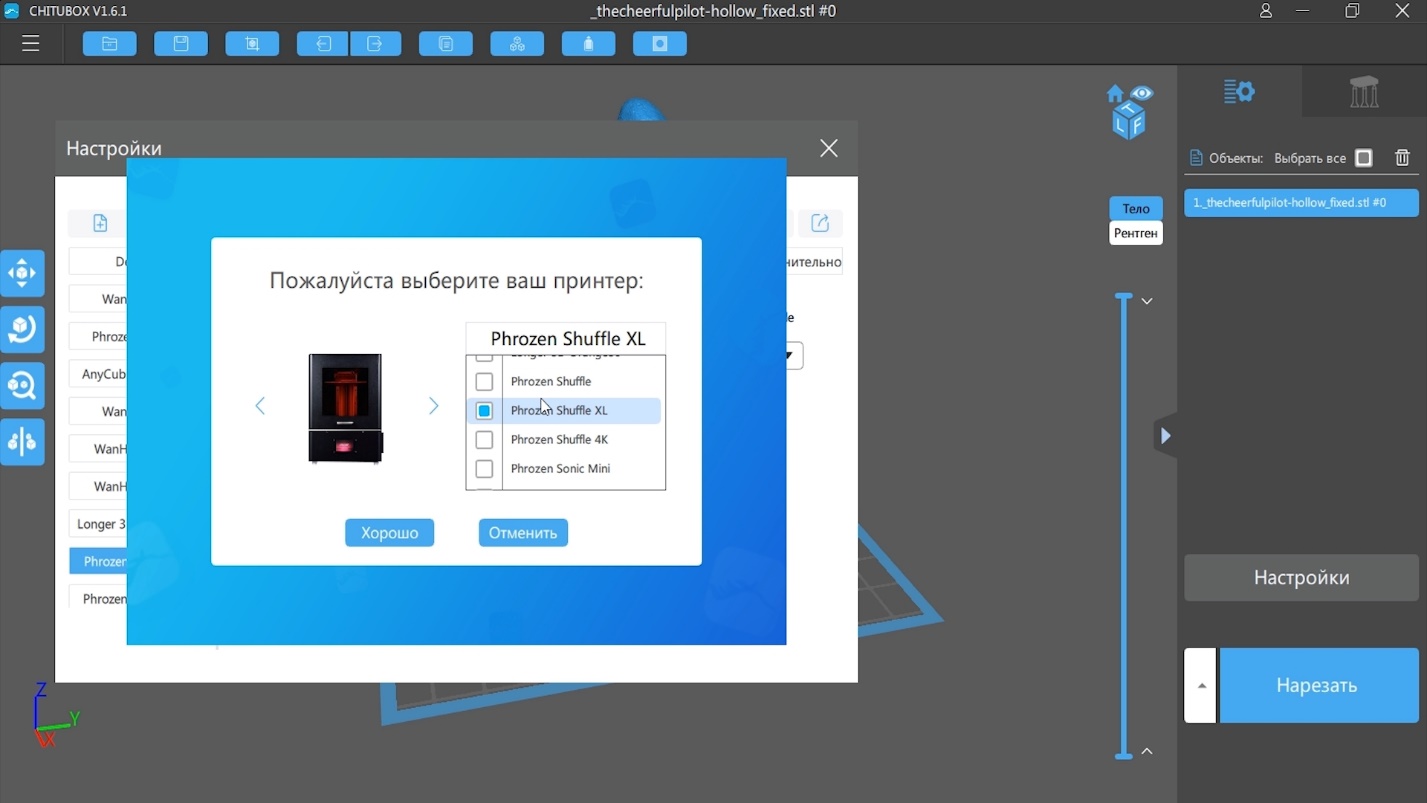Open file with the folder toolbar icon
The image size is (1427, 803).
click(110, 44)
